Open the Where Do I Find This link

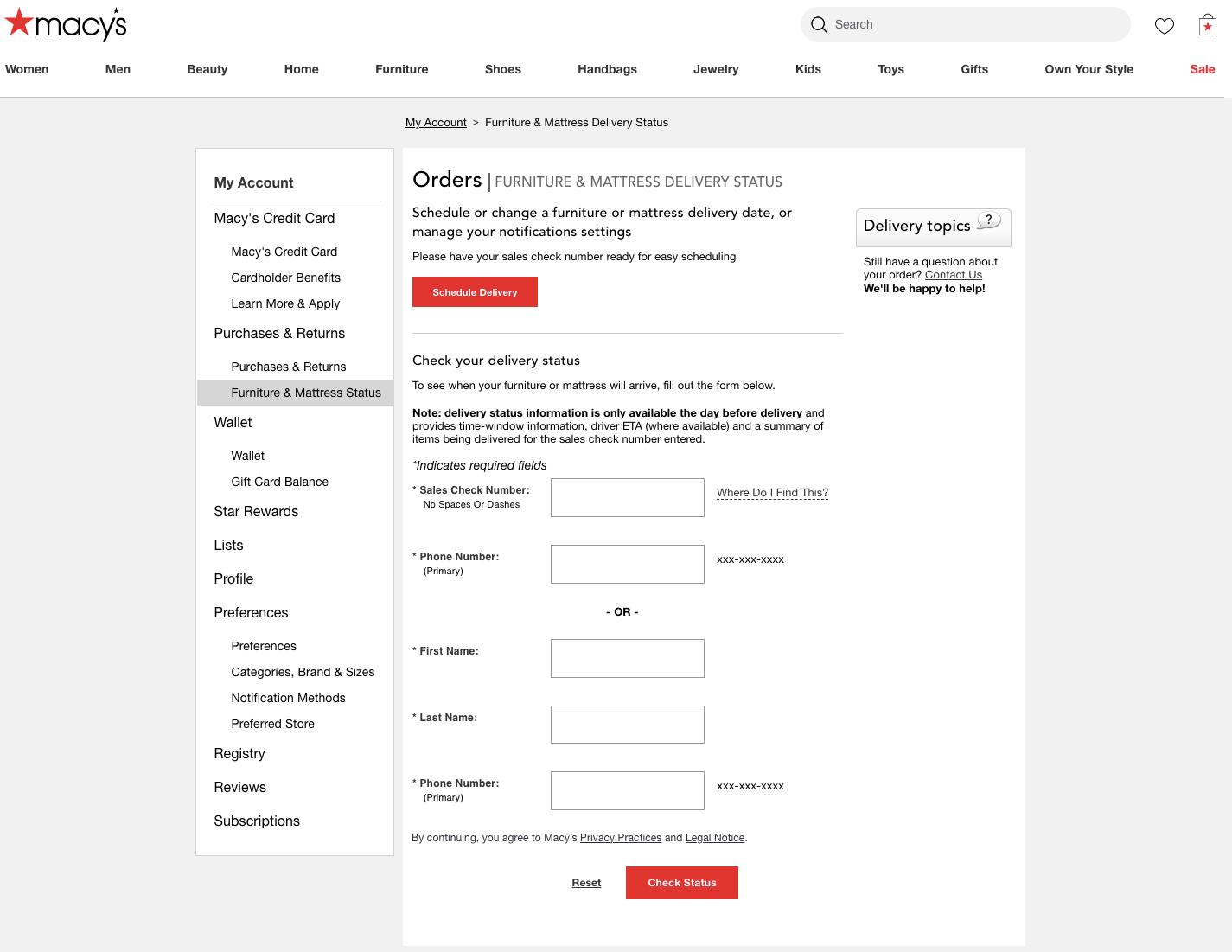772,493
